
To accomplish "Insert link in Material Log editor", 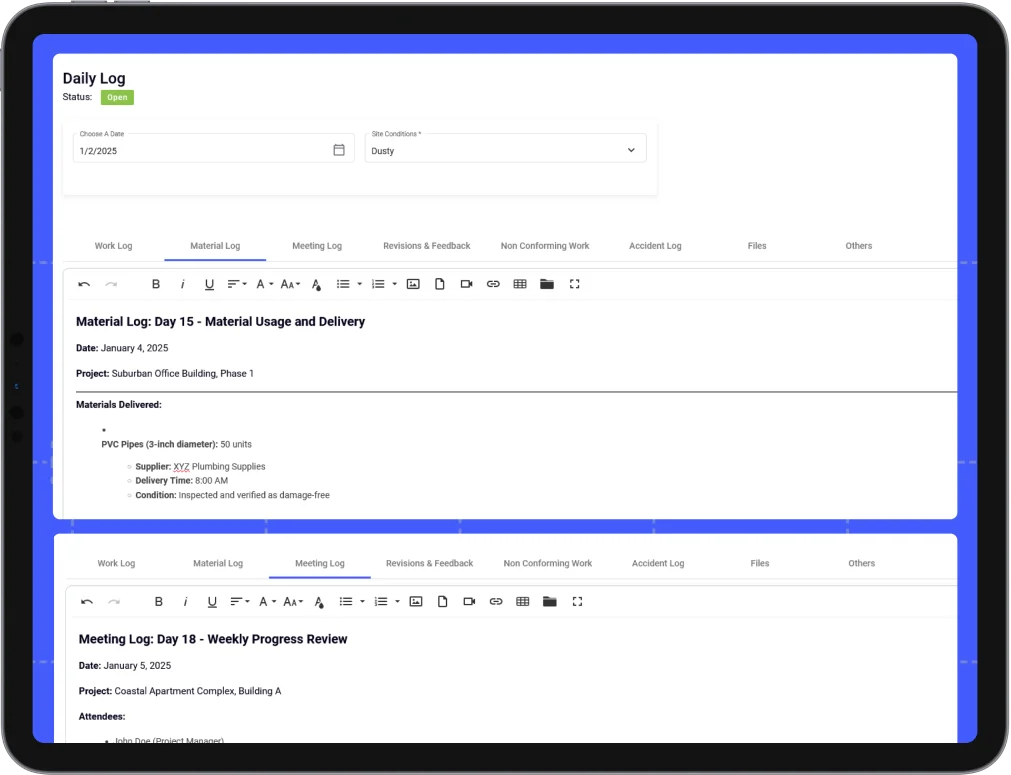I will pyautogui.click(x=493, y=284).
